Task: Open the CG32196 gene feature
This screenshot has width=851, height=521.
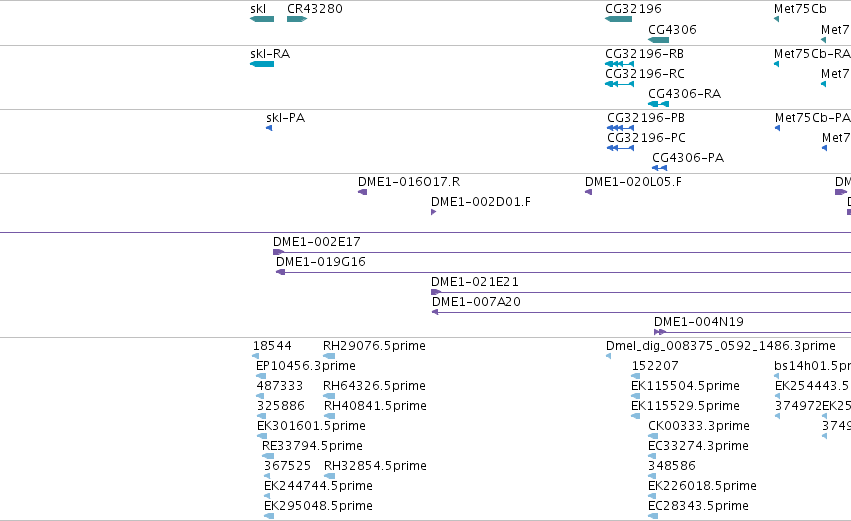Action: tap(618, 19)
